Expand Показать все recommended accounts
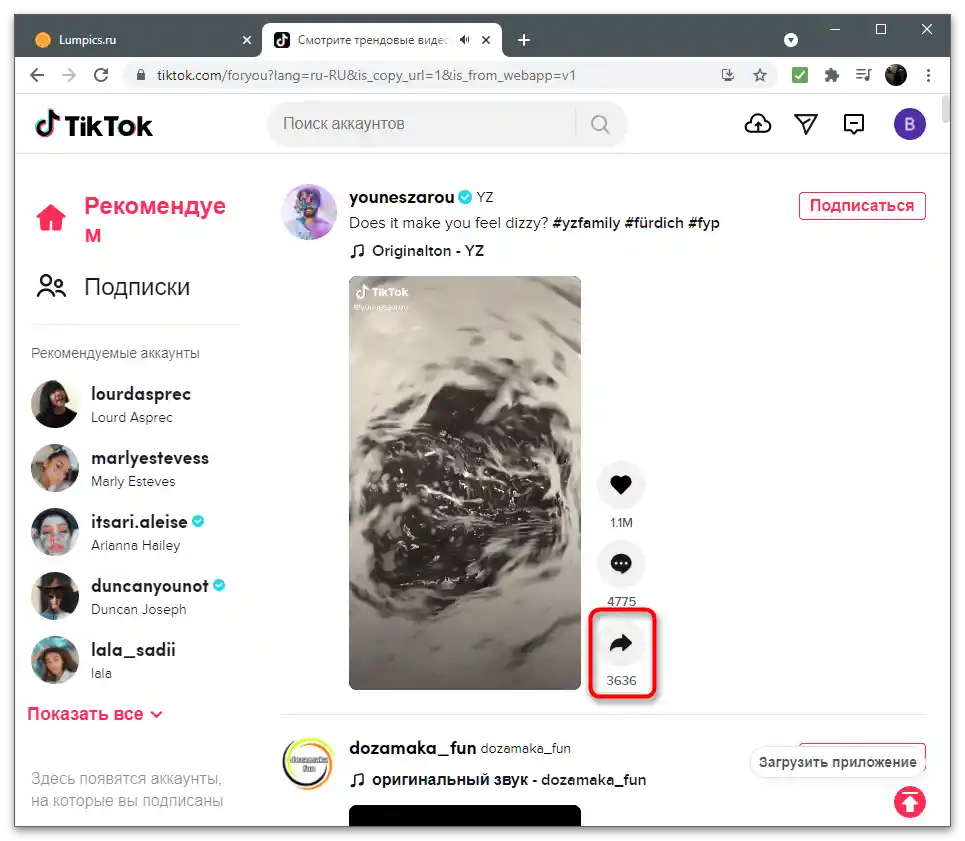 [95, 714]
